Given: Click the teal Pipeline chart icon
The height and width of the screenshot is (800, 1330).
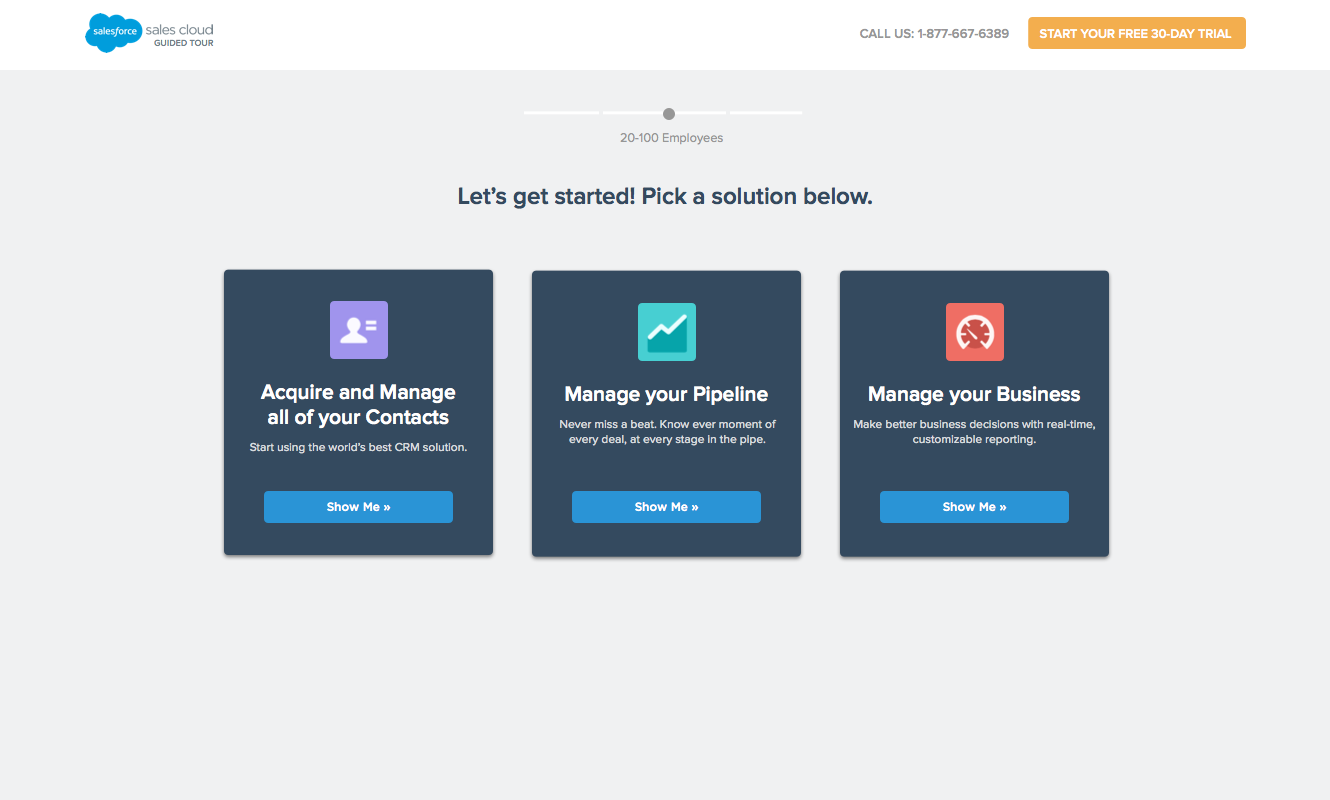Looking at the screenshot, I should [x=667, y=332].
